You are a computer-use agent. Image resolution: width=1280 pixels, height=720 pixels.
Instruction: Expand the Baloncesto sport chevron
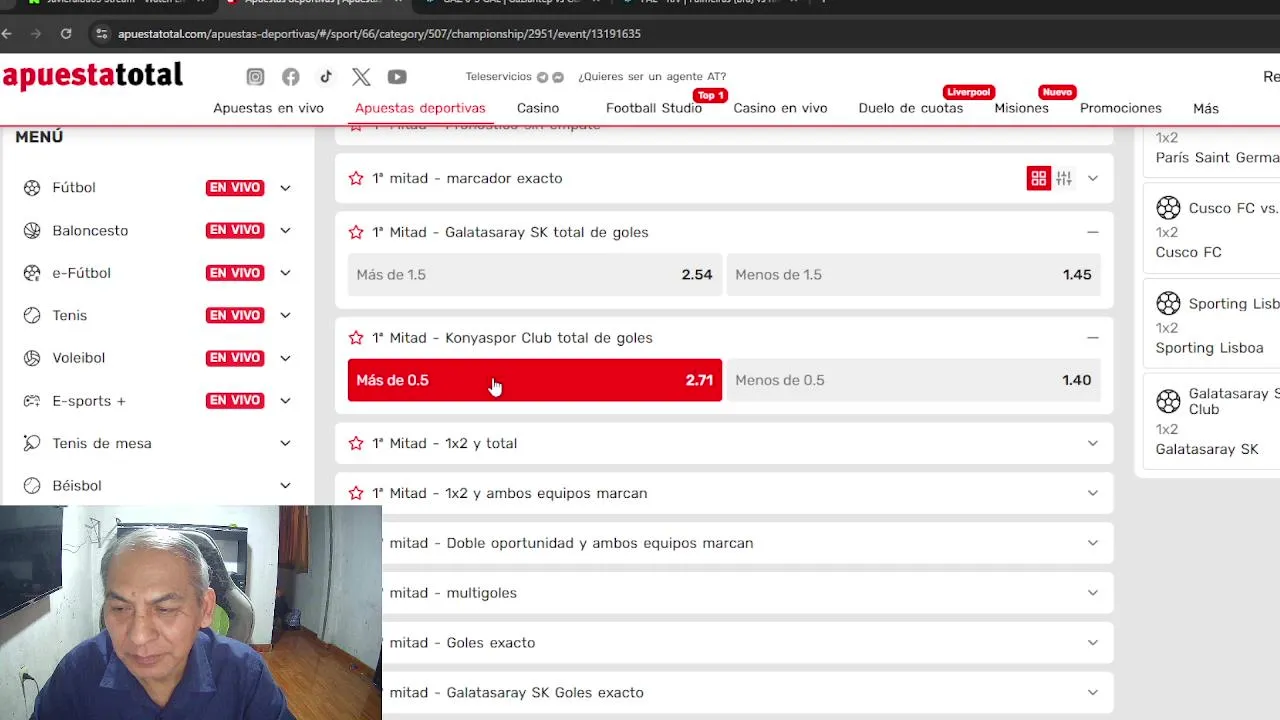tap(285, 230)
